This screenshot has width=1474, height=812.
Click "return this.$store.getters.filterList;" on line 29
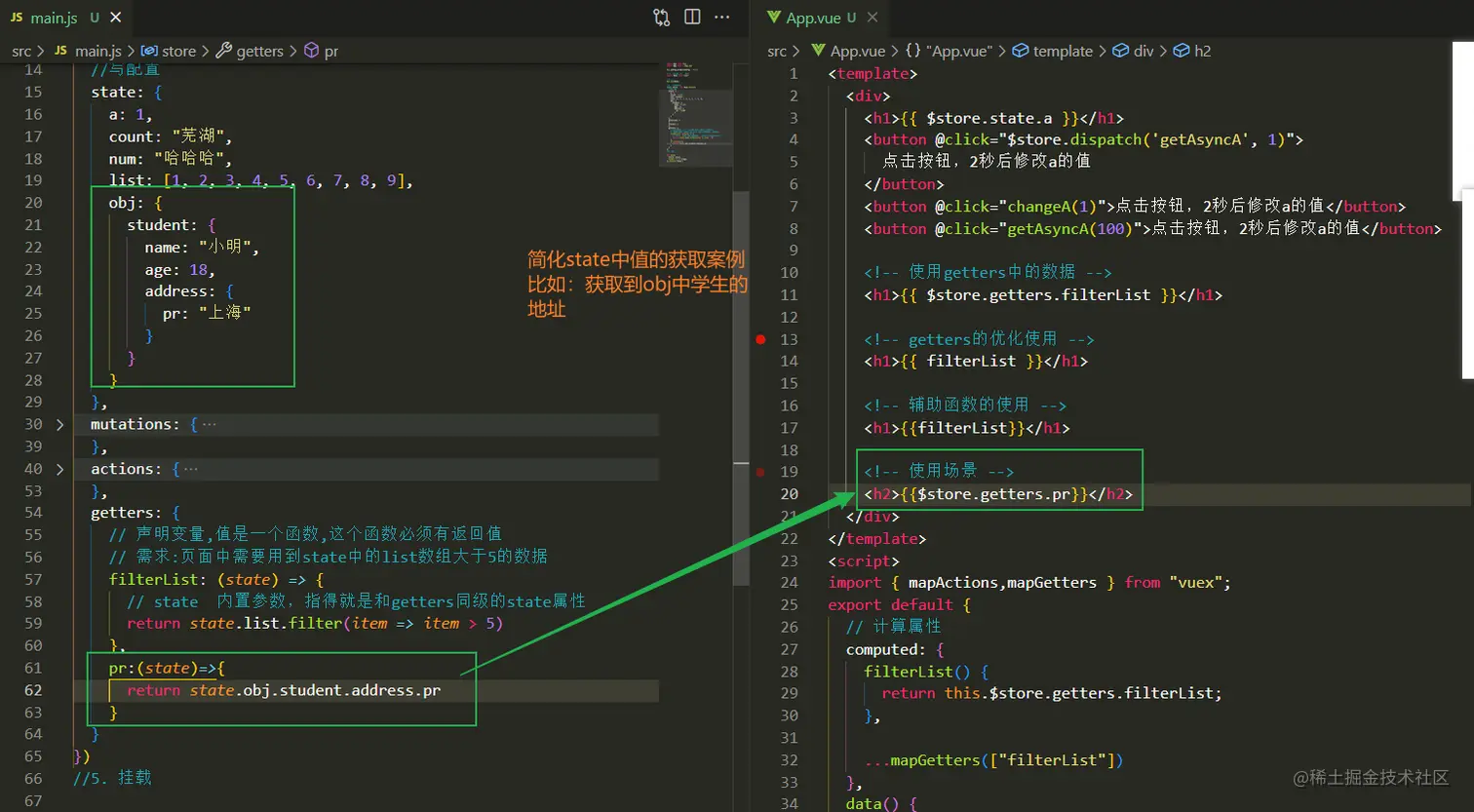[1052, 693]
